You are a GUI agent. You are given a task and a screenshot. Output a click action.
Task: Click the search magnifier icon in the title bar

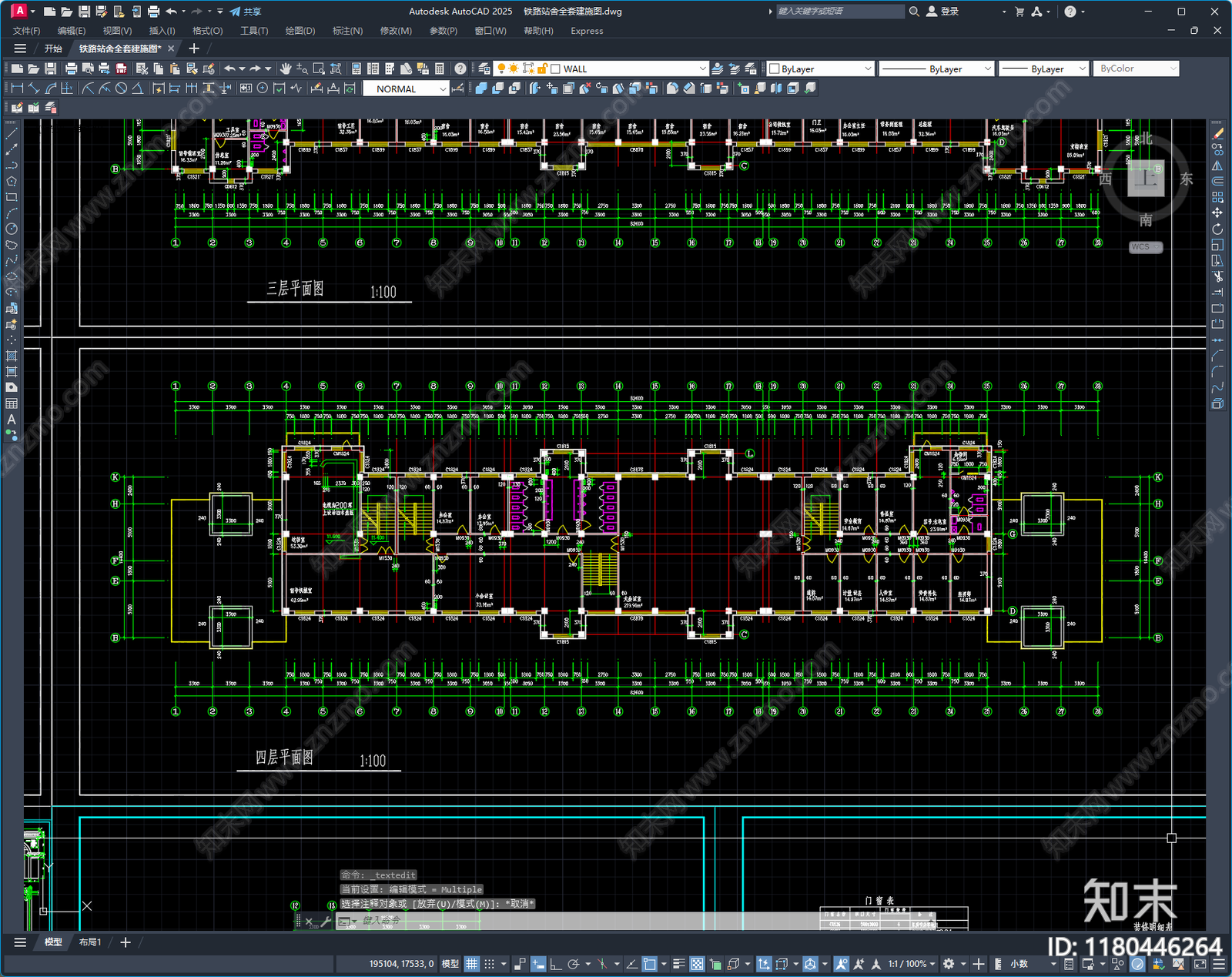coord(914,12)
